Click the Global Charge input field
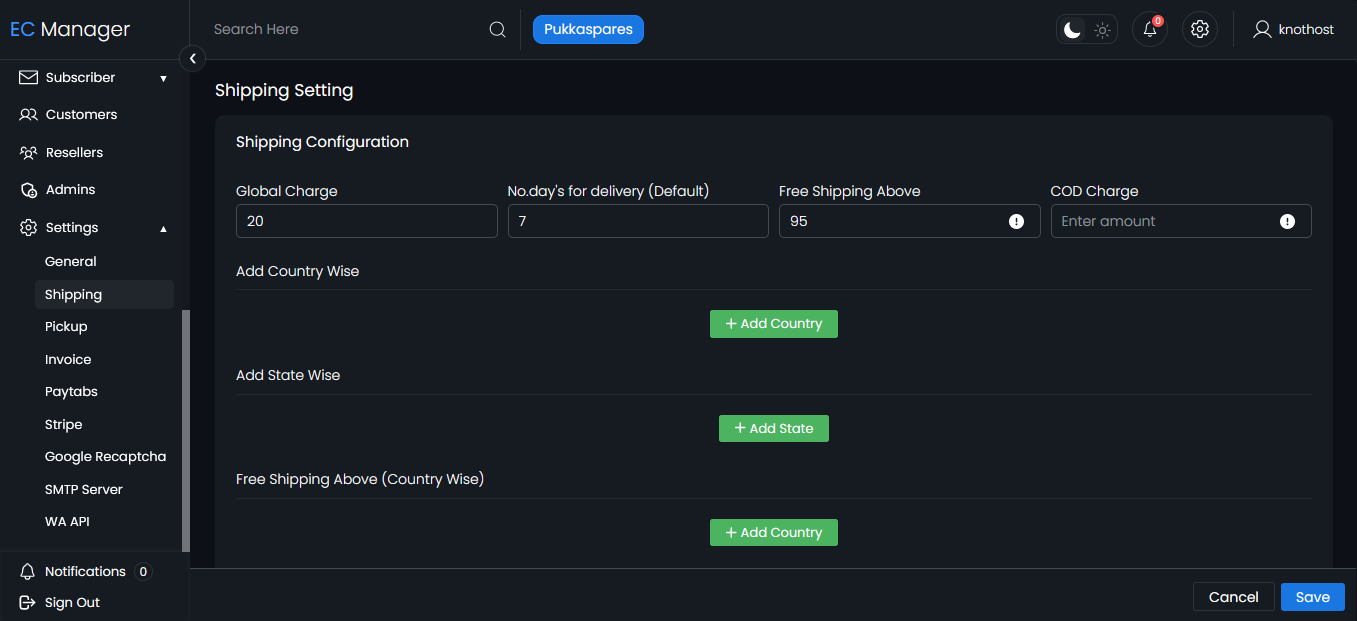Screen dimensions: 1357x621 [366, 221]
